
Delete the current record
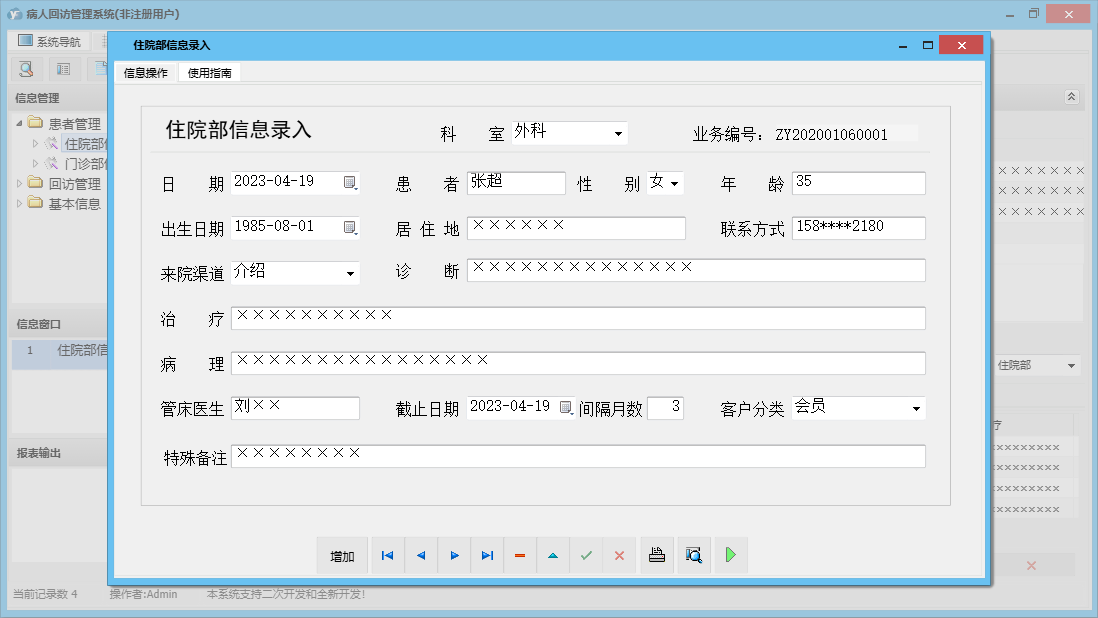pyautogui.click(x=520, y=555)
